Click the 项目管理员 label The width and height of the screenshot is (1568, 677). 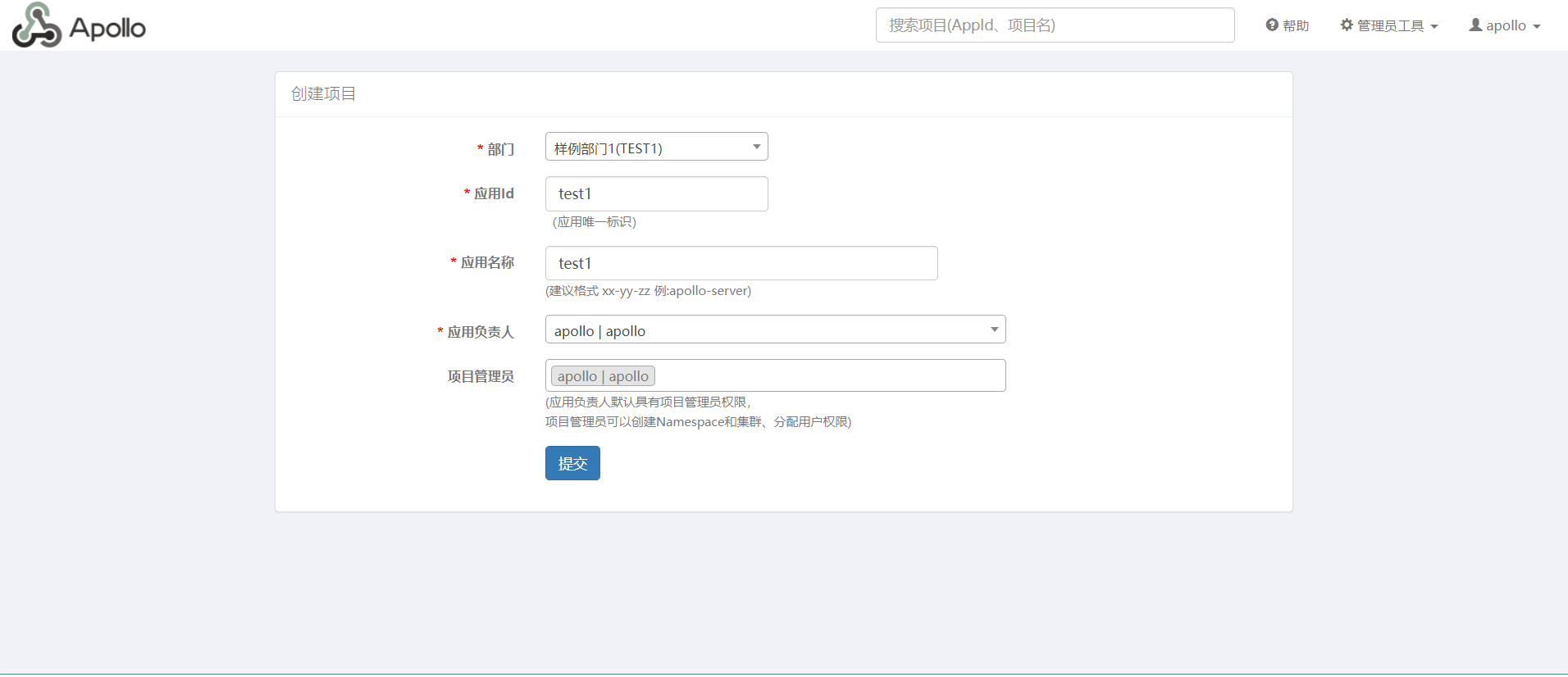click(481, 376)
